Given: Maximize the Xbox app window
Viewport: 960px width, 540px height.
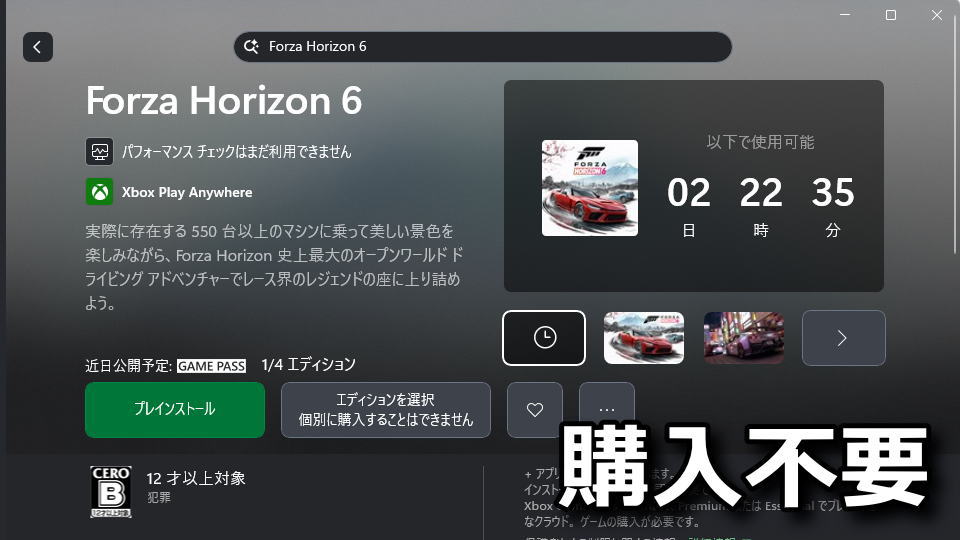Looking at the screenshot, I should pos(891,15).
